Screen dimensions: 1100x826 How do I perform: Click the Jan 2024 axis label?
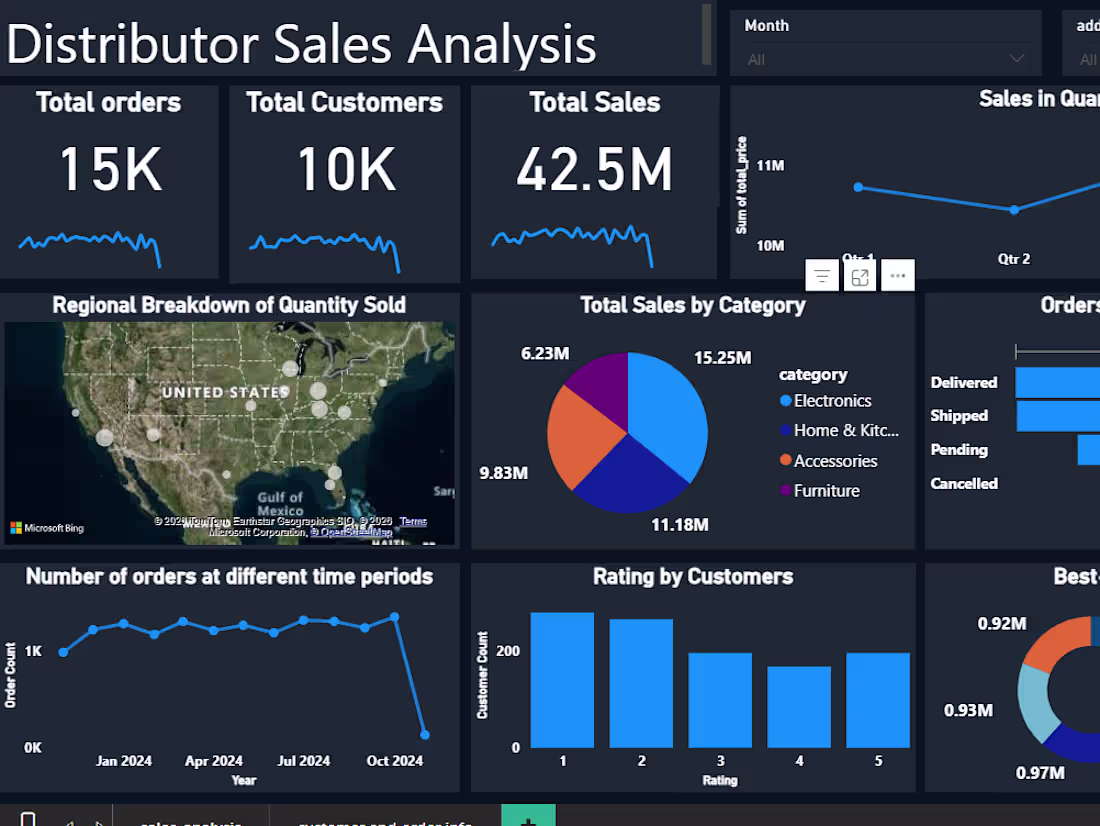point(123,761)
